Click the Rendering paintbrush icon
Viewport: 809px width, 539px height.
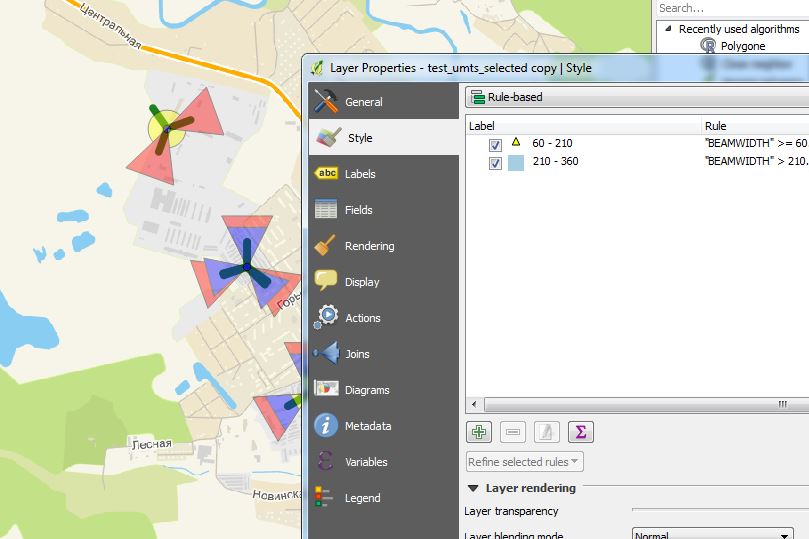pos(326,246)
